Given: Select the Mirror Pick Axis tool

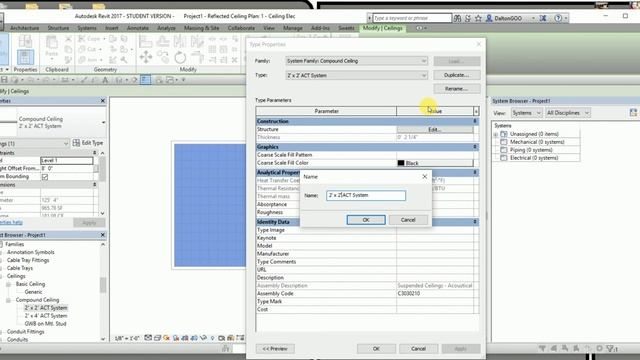Looking at the screenshot, I should 180,41.
